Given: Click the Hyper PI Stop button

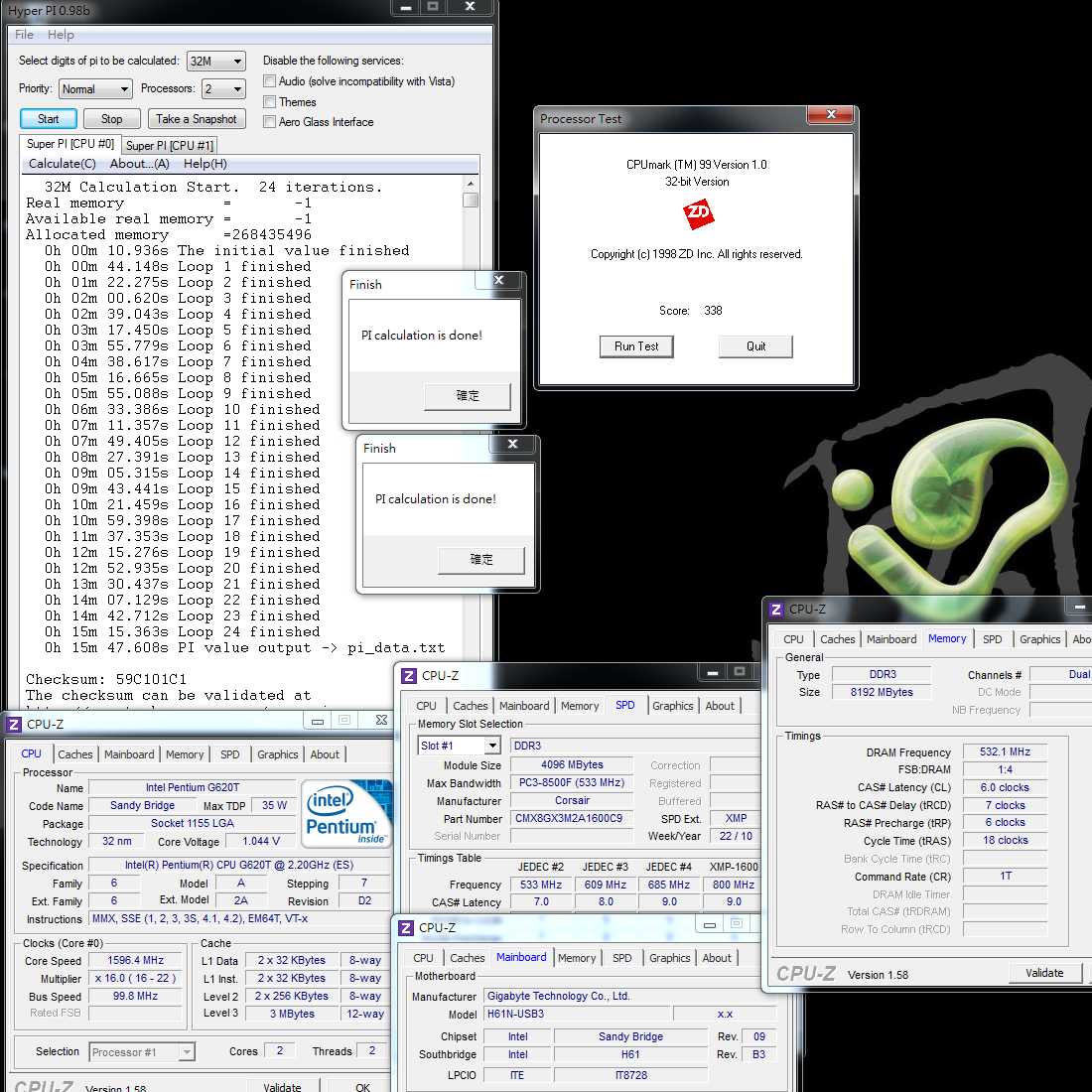Looking at the screenshot, I should click(x=111, y=119).
